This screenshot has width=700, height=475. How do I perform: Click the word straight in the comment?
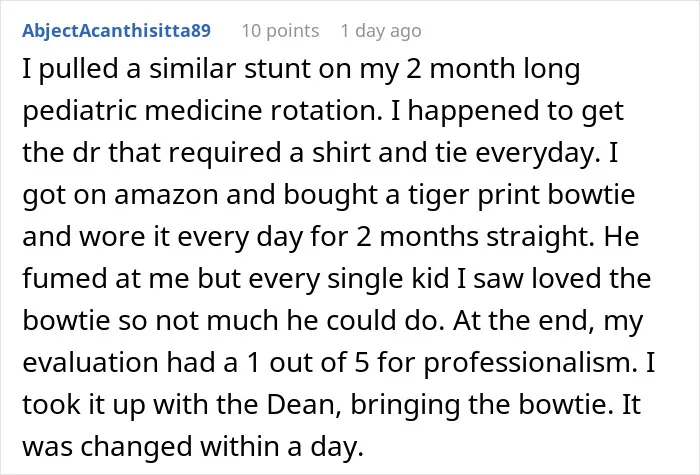pos(540,237)
